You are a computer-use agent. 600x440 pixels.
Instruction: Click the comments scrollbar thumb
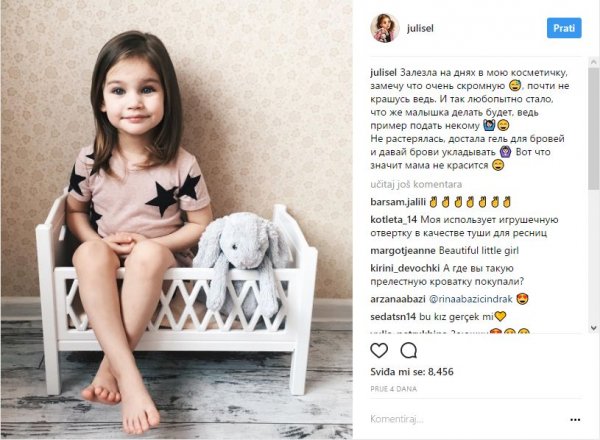click(x=593, y=128)
